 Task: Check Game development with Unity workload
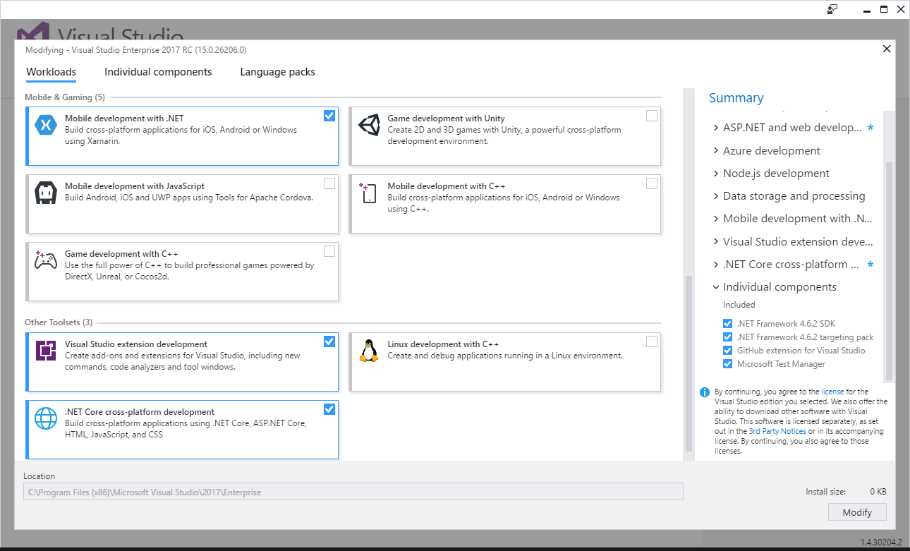tap(652, 116)
